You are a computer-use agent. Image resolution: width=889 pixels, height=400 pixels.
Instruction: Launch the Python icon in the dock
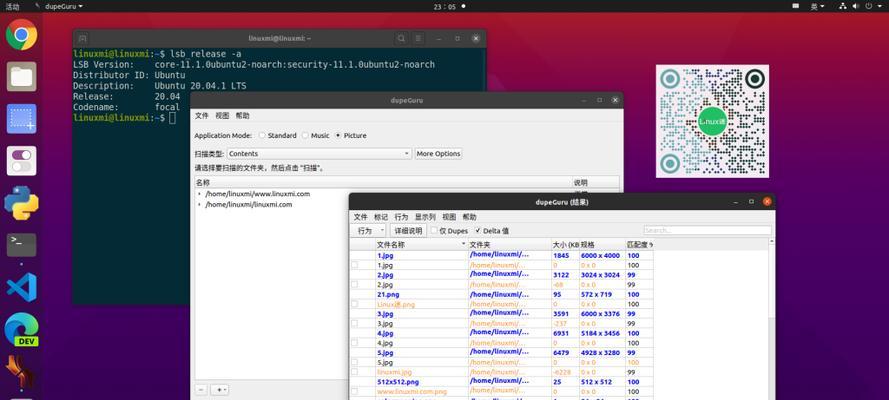pyautogui.click(x=22, y=203)
